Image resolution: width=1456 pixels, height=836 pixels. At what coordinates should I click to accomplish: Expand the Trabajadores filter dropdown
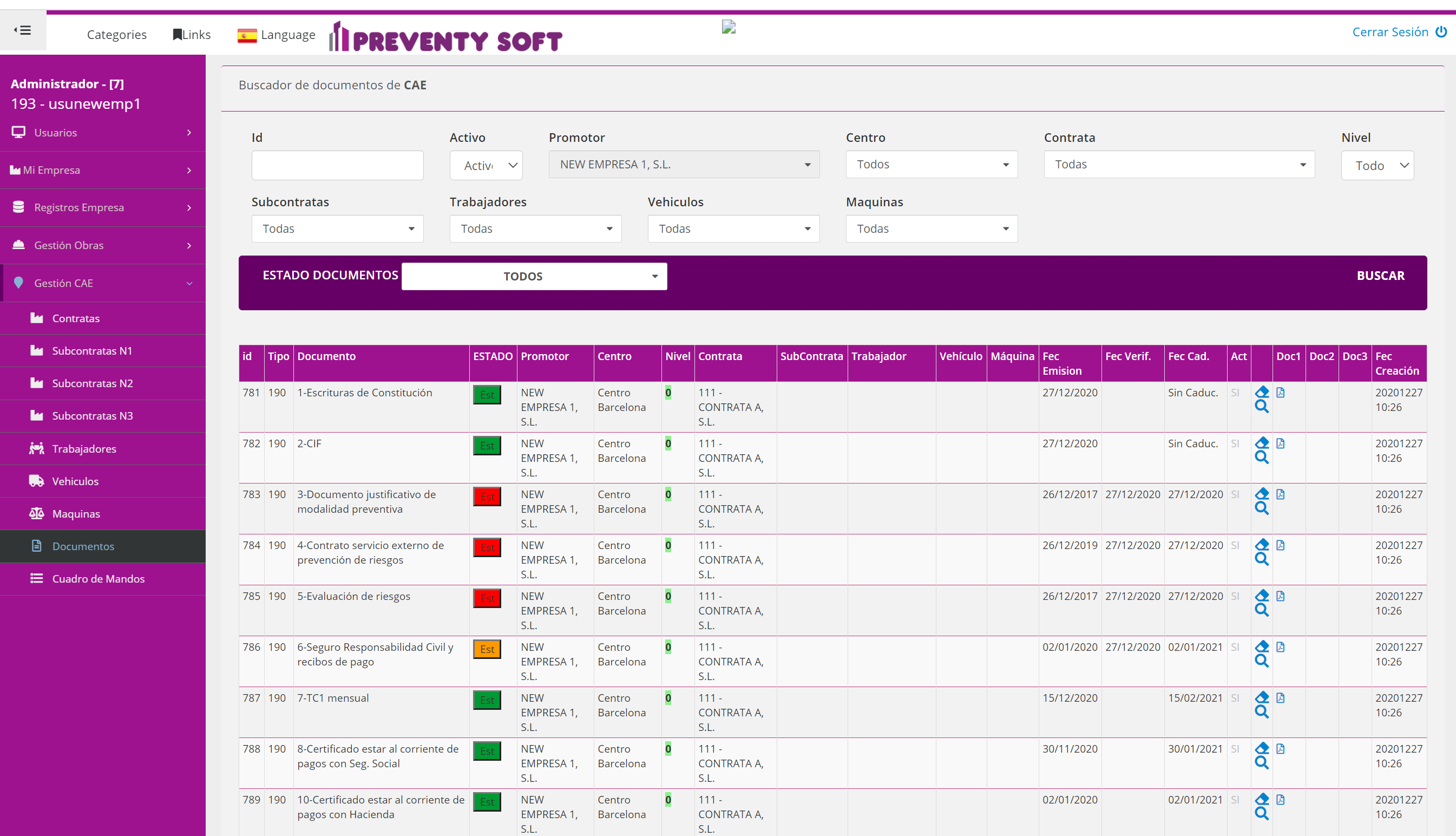pos(535,228)
